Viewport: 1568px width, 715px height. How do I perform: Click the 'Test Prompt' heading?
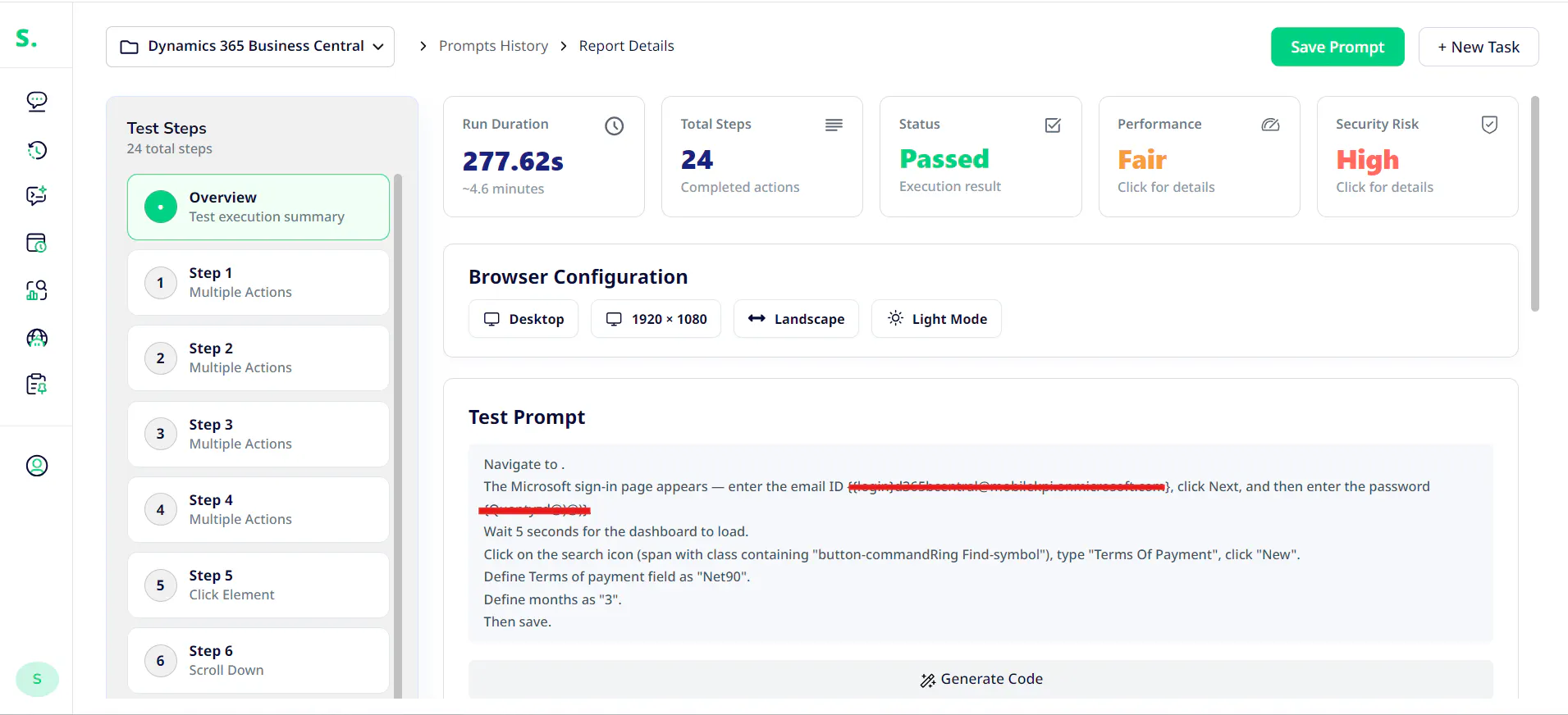(527, 417)
